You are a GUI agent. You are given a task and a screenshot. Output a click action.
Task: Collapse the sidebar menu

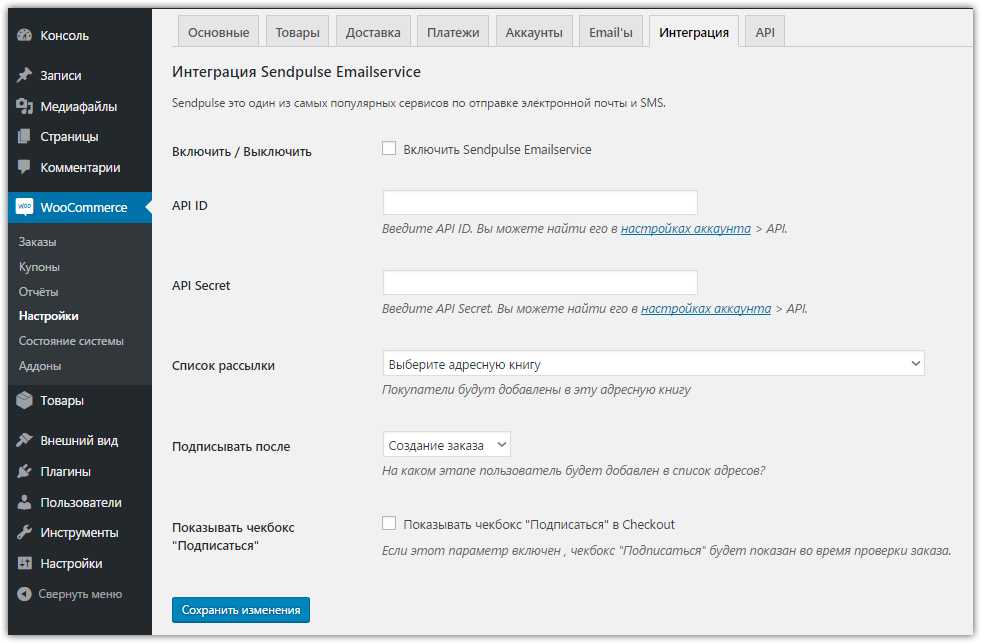pos(70,594)
